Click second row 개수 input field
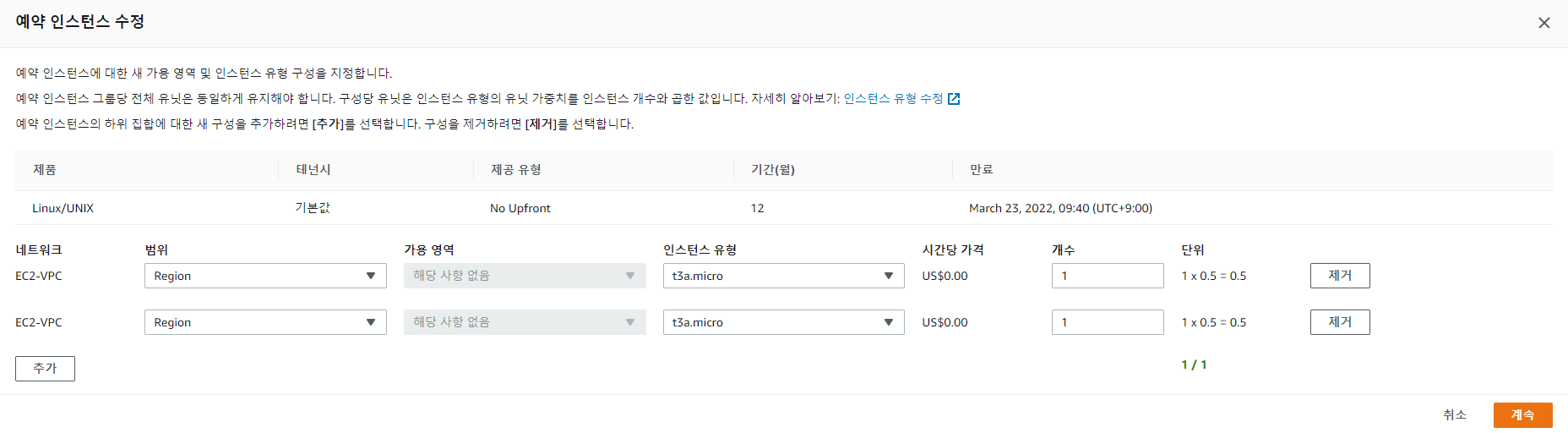The height and width of the screenshot is (433, 1568). 1108,322
